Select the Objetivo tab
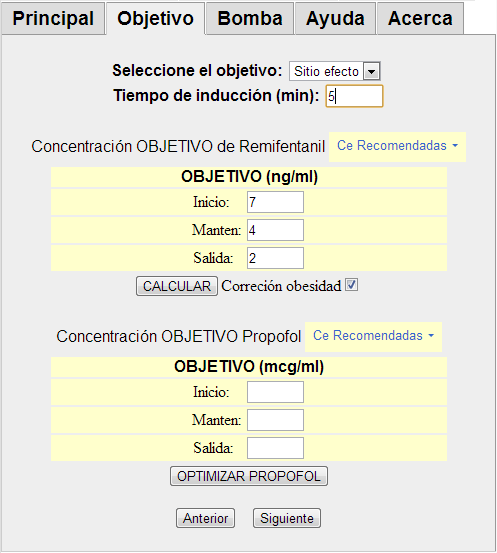 156,19
